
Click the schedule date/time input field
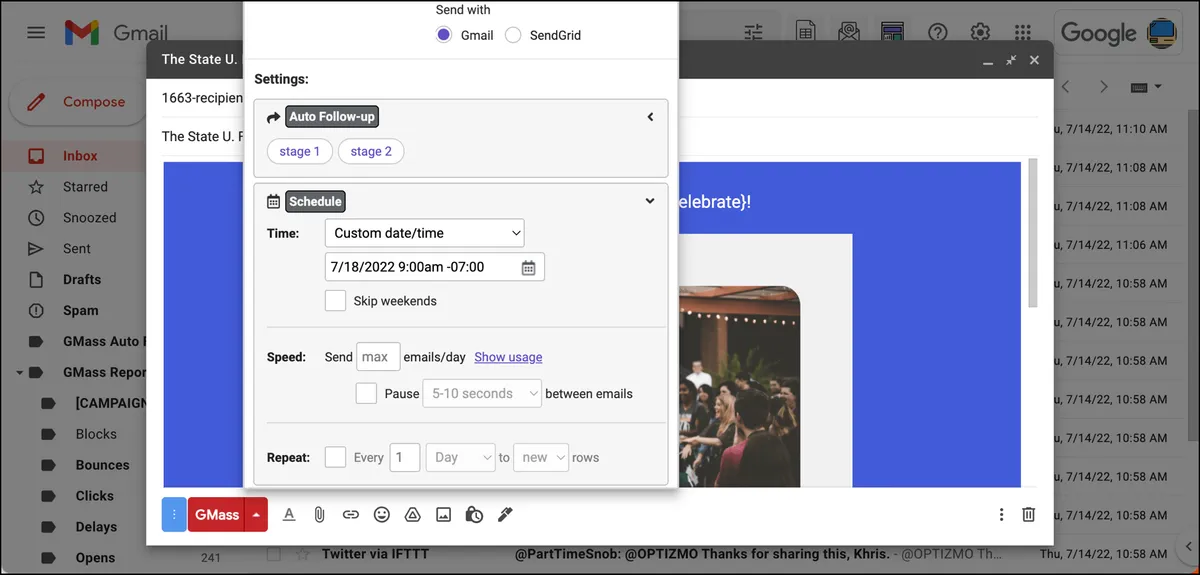[x=435, y=267]
